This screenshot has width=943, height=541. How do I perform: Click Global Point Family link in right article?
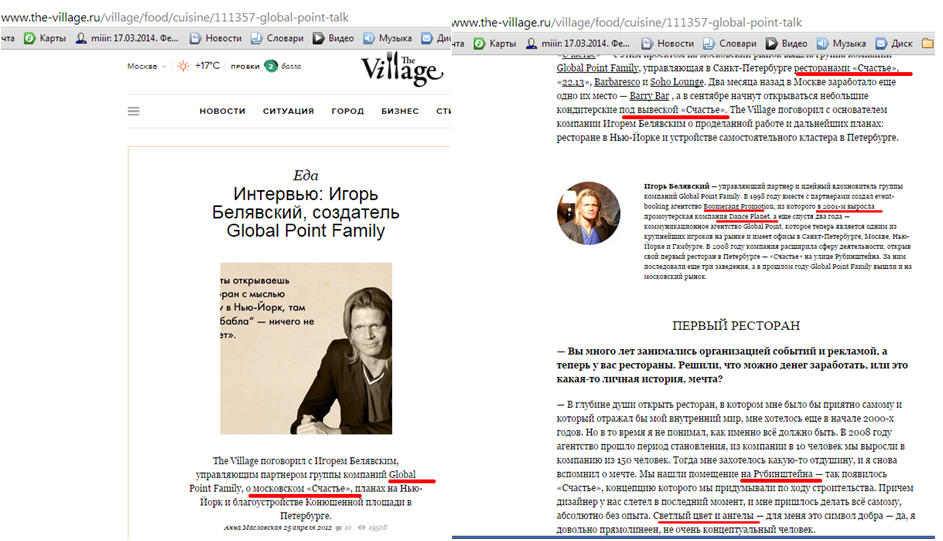pyautogui.click(x=597, y=69)
